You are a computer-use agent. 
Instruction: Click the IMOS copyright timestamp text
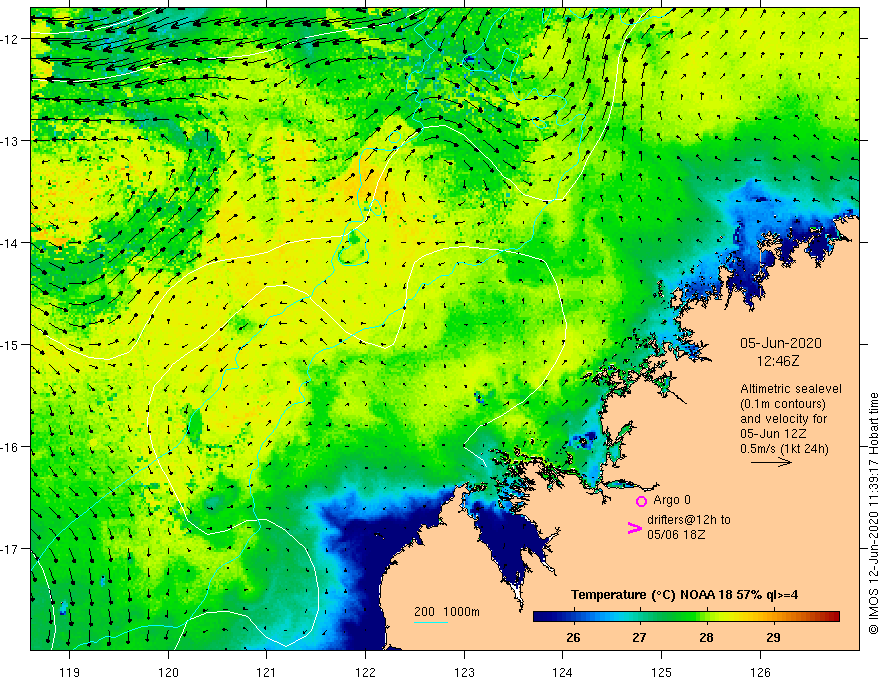tap(873, 514)
